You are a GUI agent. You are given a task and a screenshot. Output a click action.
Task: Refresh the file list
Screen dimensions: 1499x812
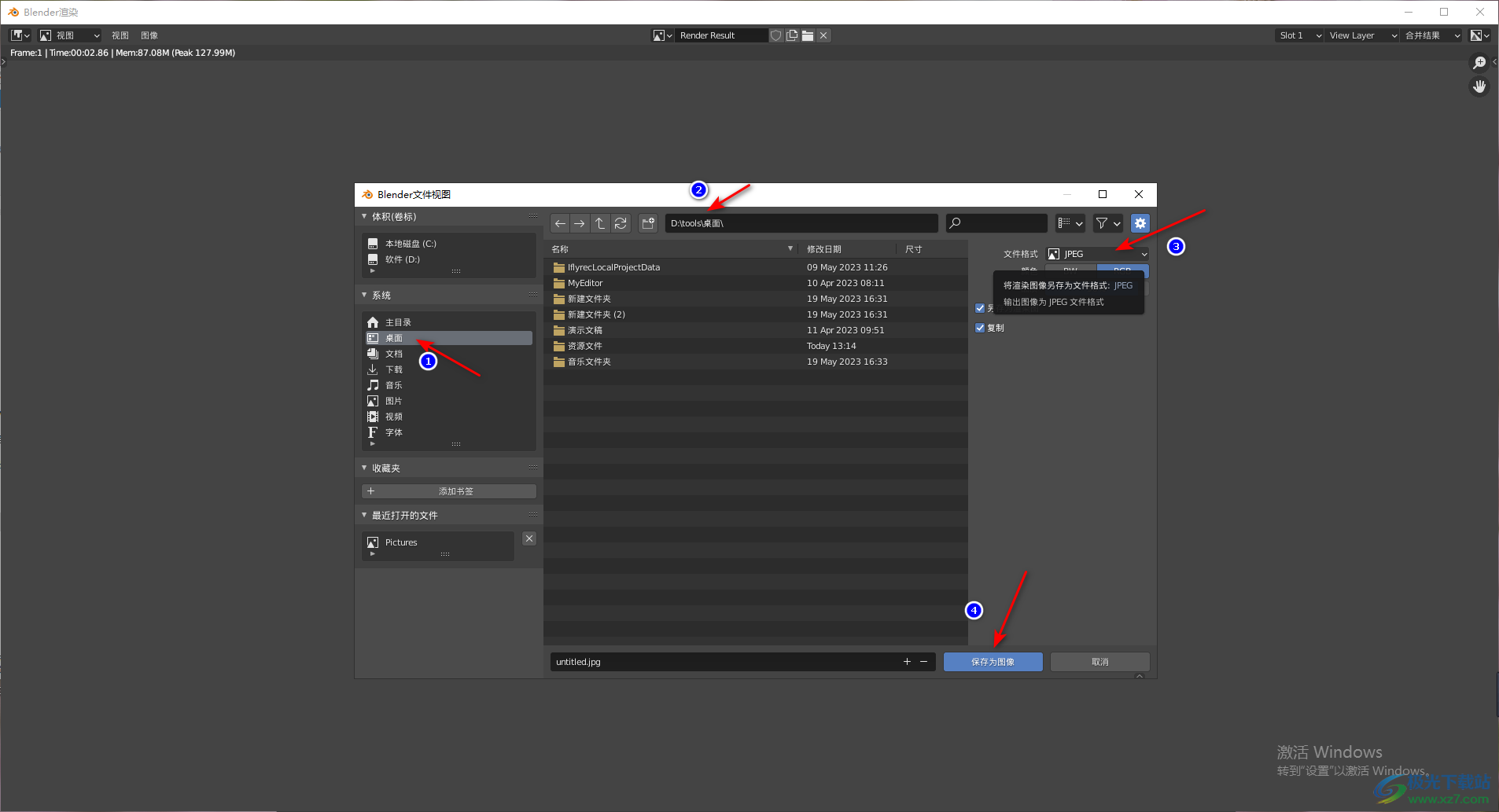coord(621,223)
